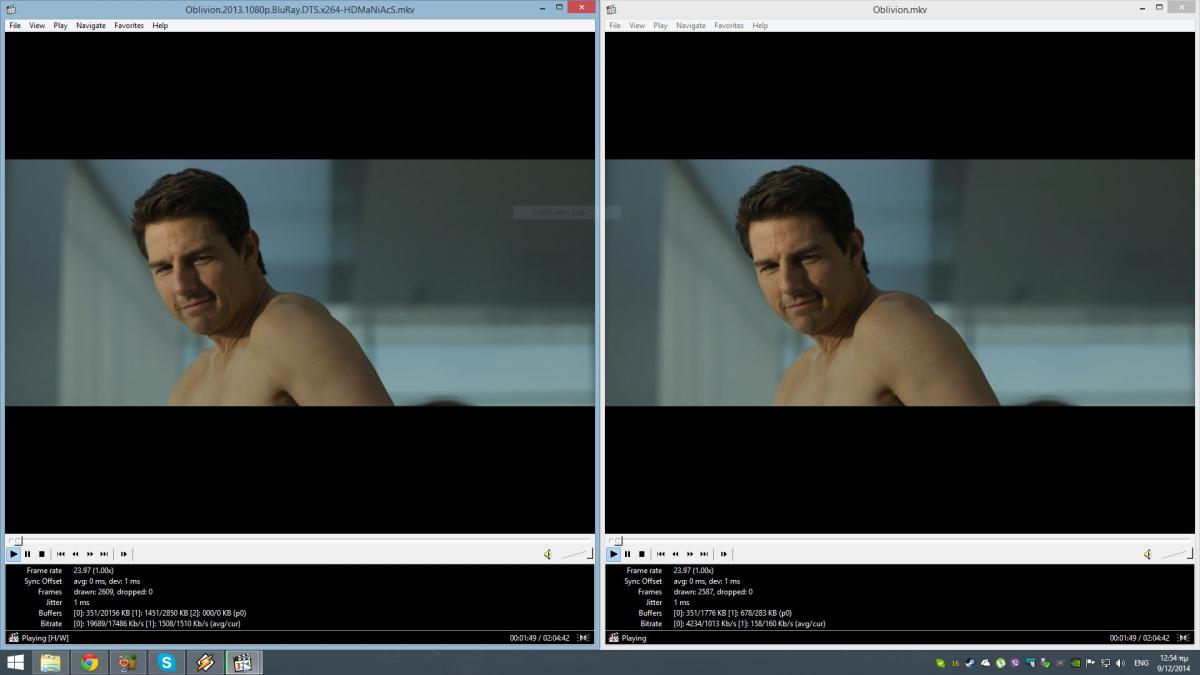Open Favorites menu in left player
This screenshot has height=675, width=1200.
point(129,26)
